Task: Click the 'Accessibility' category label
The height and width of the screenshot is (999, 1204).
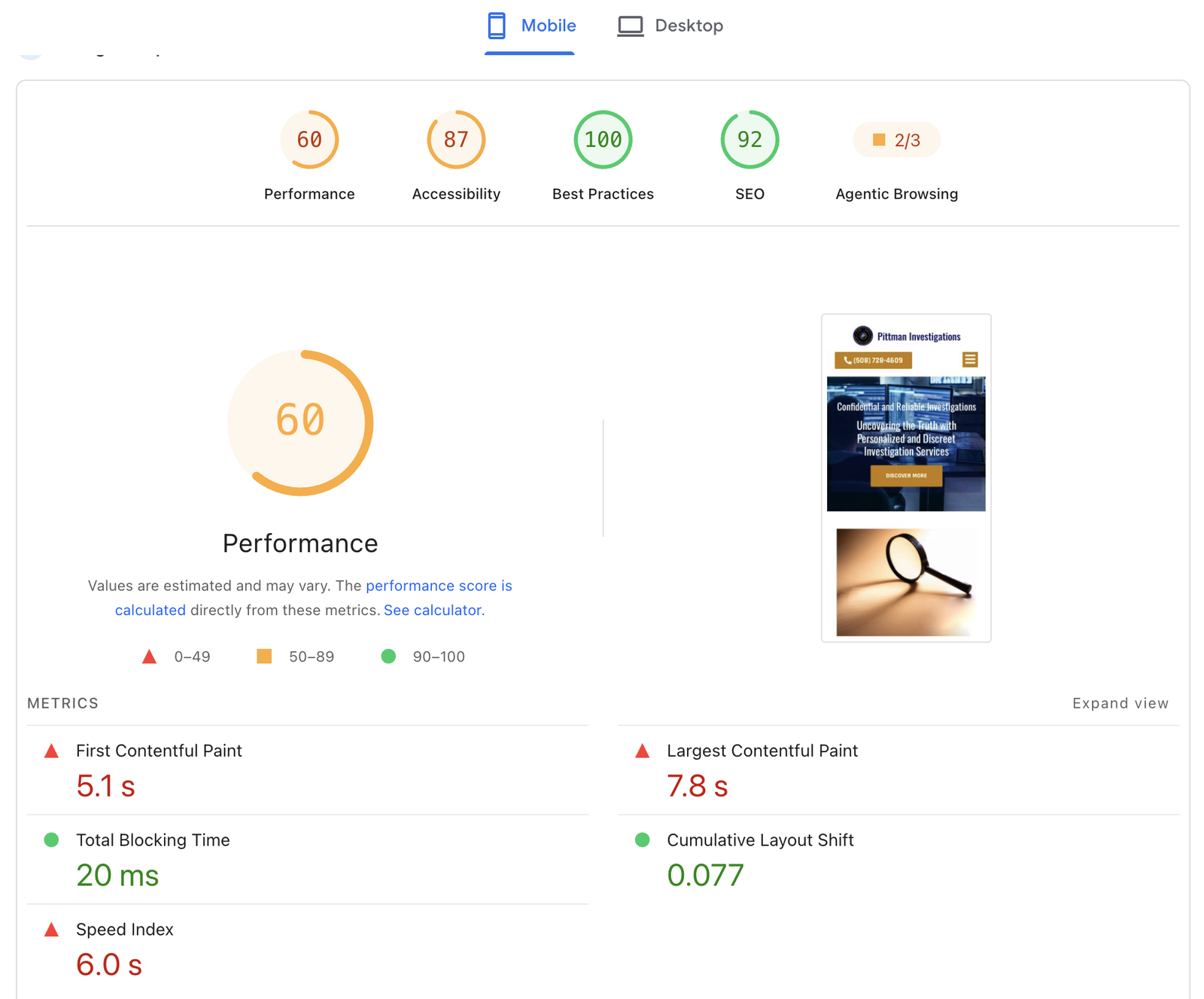Action: click(x=456, y=194)
